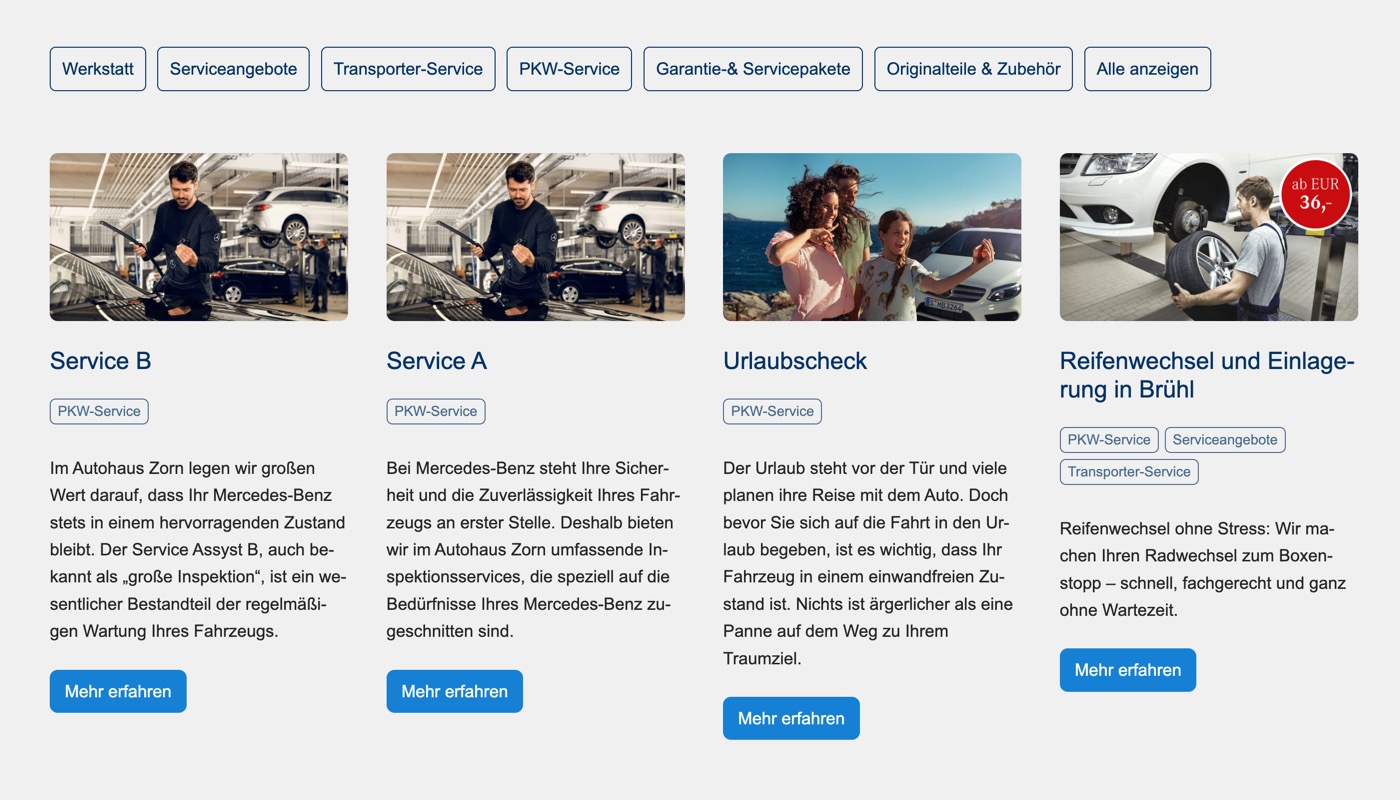Open the Urlaubscheck heading
The image size is (1400, 800).
(795, 361)
